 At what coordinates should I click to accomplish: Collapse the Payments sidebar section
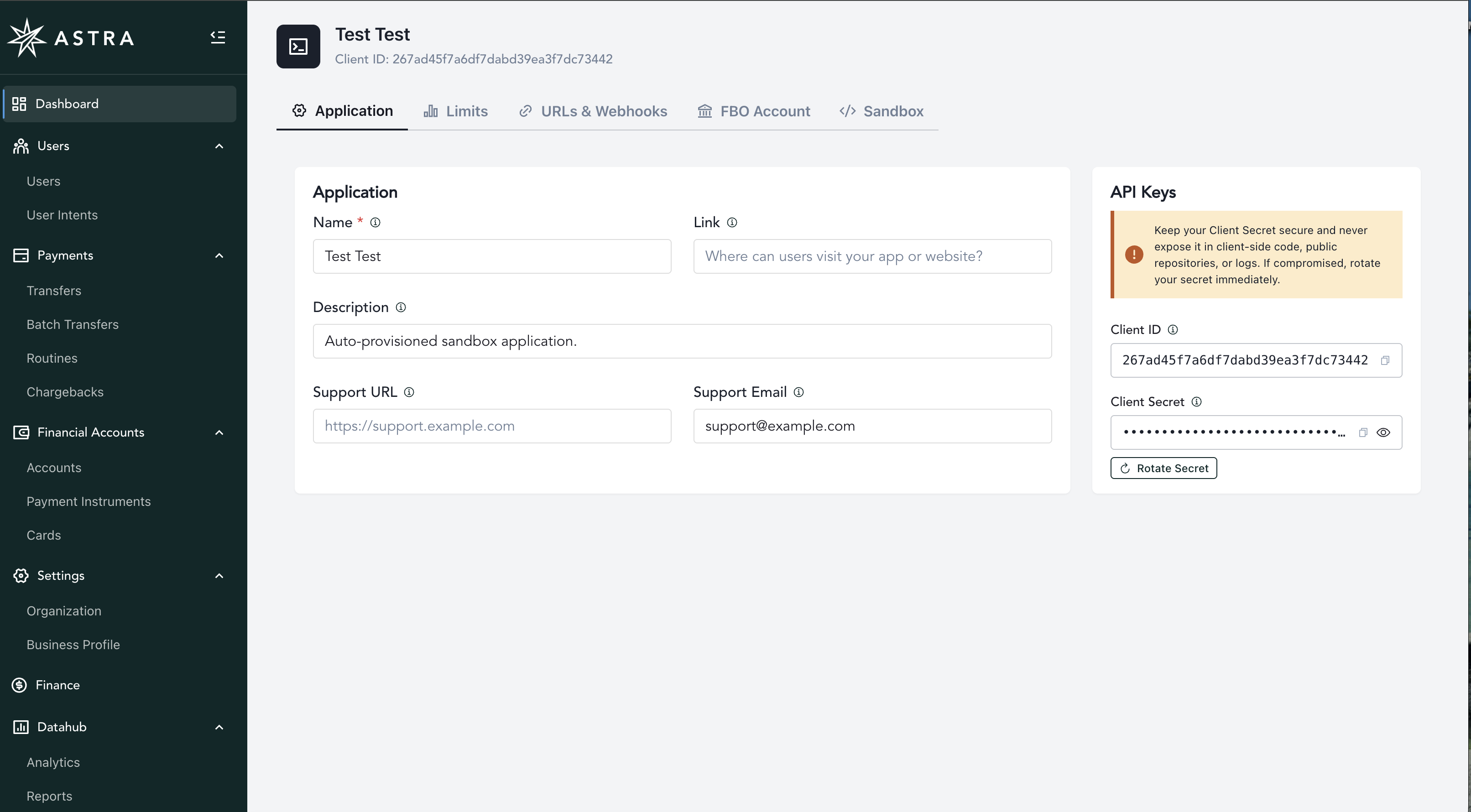click(219, 256)
